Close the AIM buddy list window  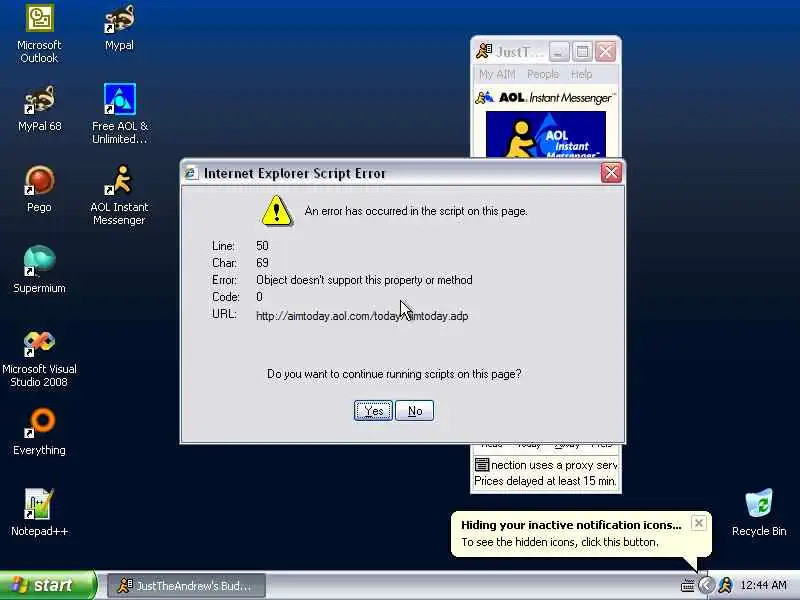[x=606, y=52]
